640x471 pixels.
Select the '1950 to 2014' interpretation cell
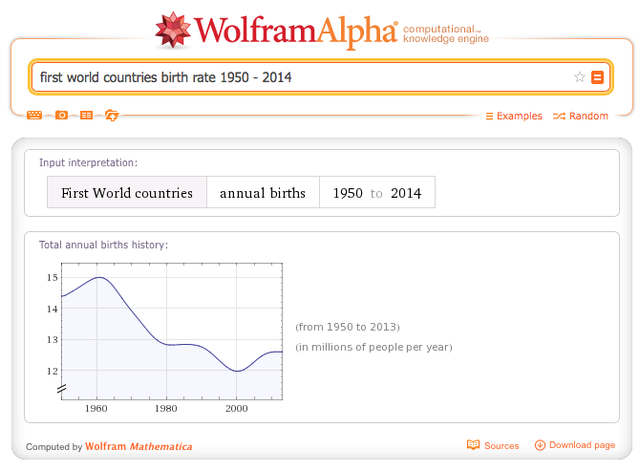377,193
